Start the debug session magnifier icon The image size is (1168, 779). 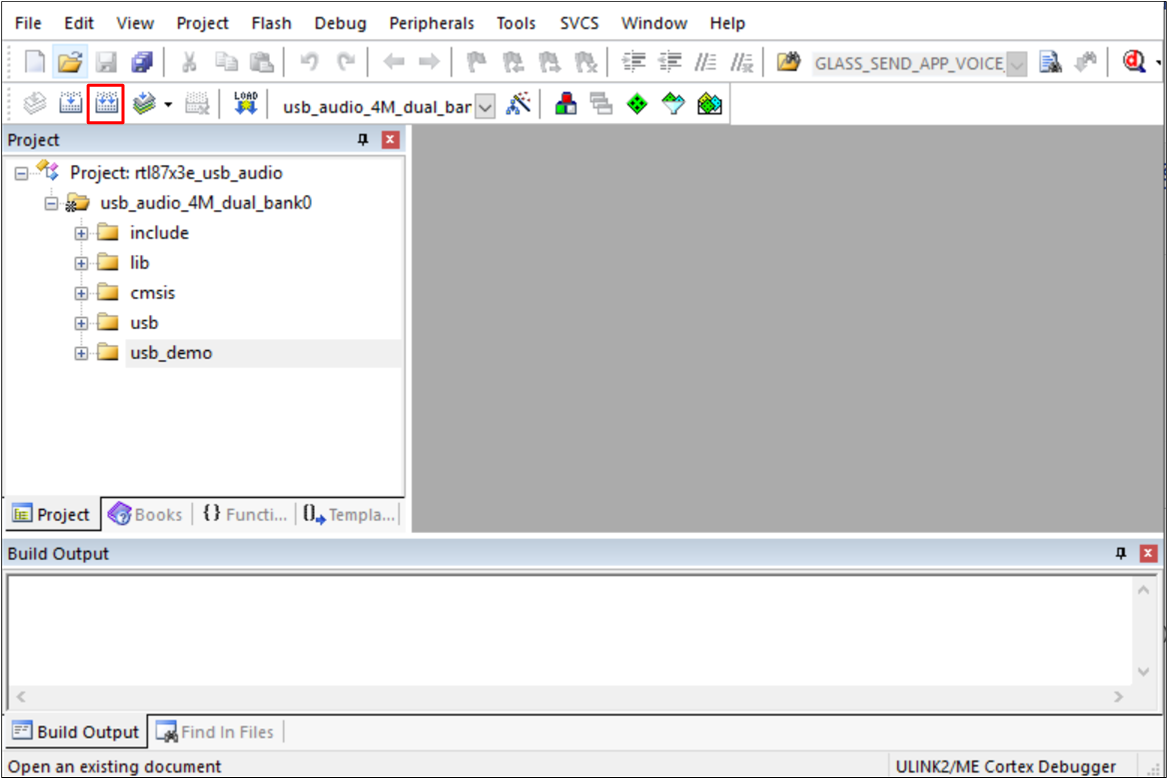(x=1134, y=62)
